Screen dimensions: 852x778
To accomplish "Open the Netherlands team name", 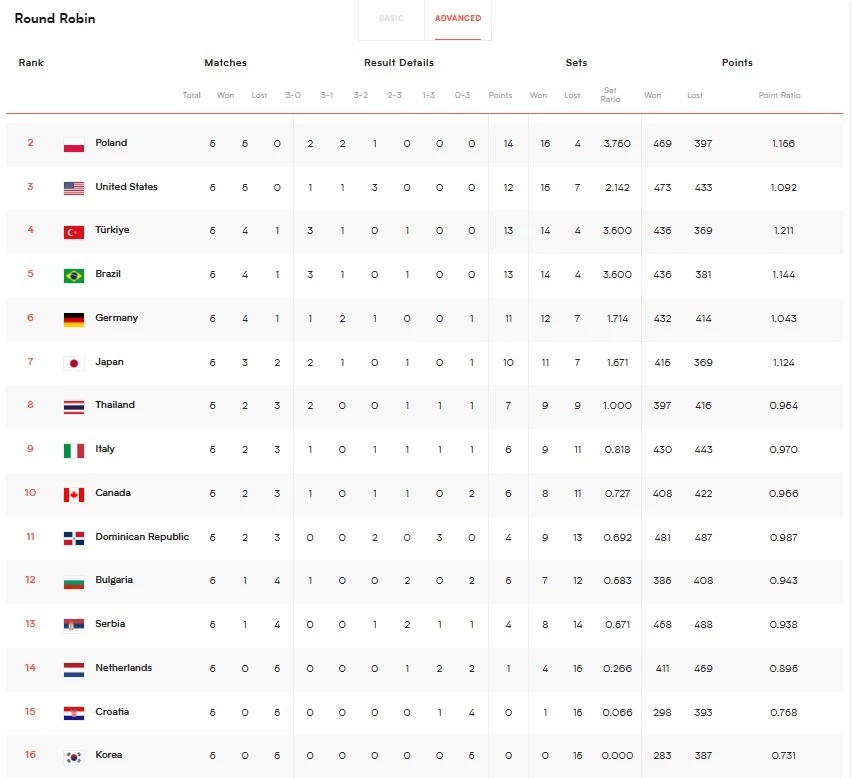I will [123, 668].
